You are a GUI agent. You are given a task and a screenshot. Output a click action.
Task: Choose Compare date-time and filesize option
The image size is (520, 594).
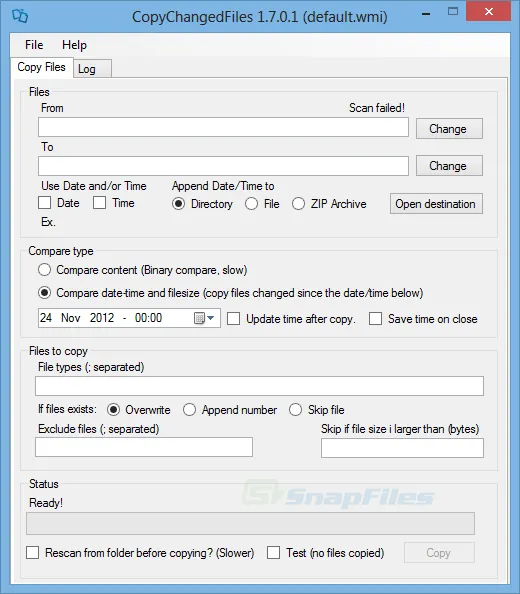pyautogui.click(x=45, y=293)
